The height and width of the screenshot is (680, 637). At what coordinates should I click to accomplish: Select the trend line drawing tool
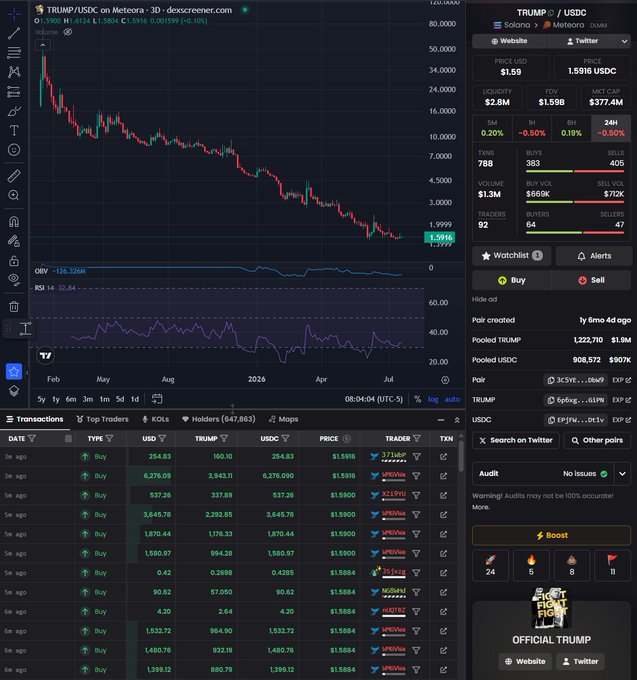tap(14, 33)
